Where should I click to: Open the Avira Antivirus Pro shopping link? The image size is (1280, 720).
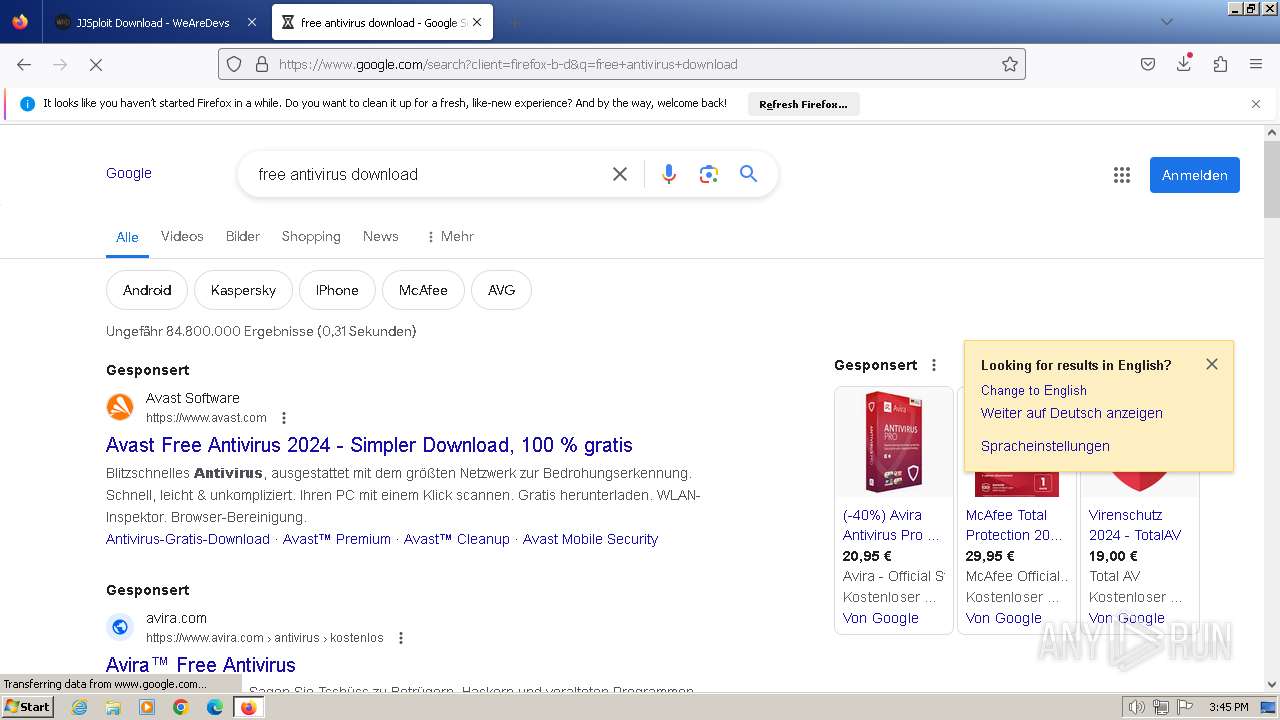click(892, 525)
